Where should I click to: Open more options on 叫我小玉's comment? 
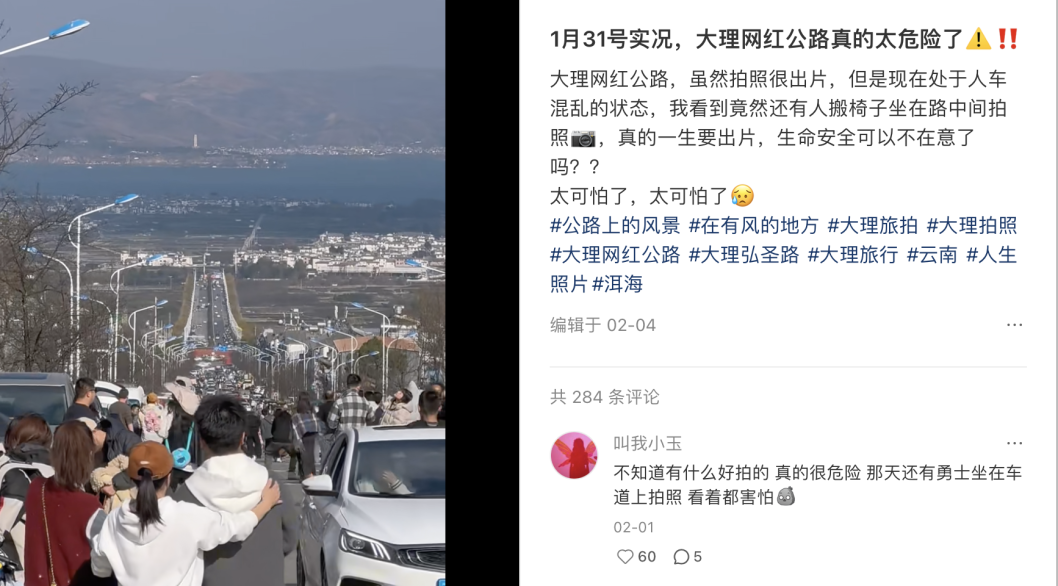(x=1014, y=443)
